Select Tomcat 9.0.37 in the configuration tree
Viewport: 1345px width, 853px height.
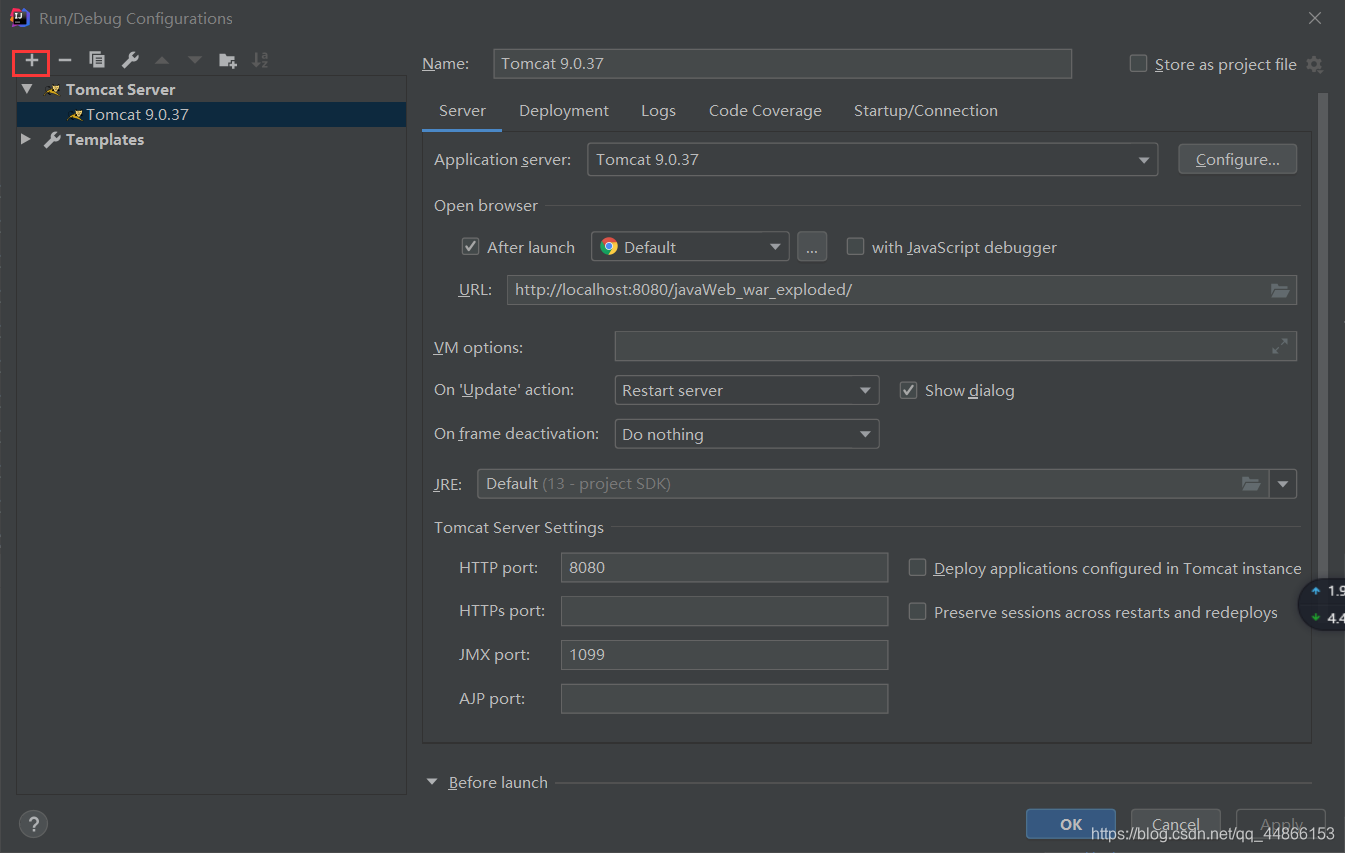pos(211,114)
